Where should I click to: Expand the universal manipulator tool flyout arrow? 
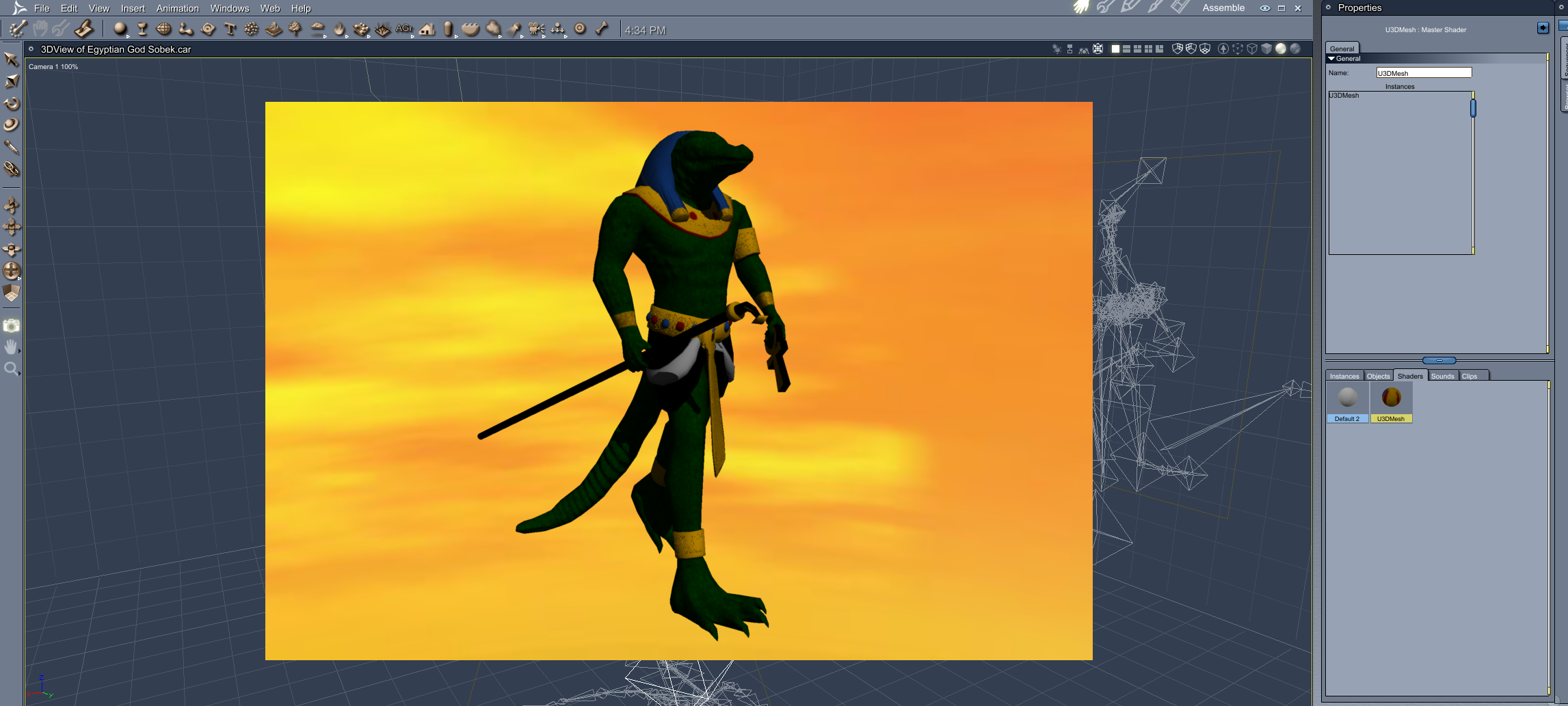coord(19,278)
